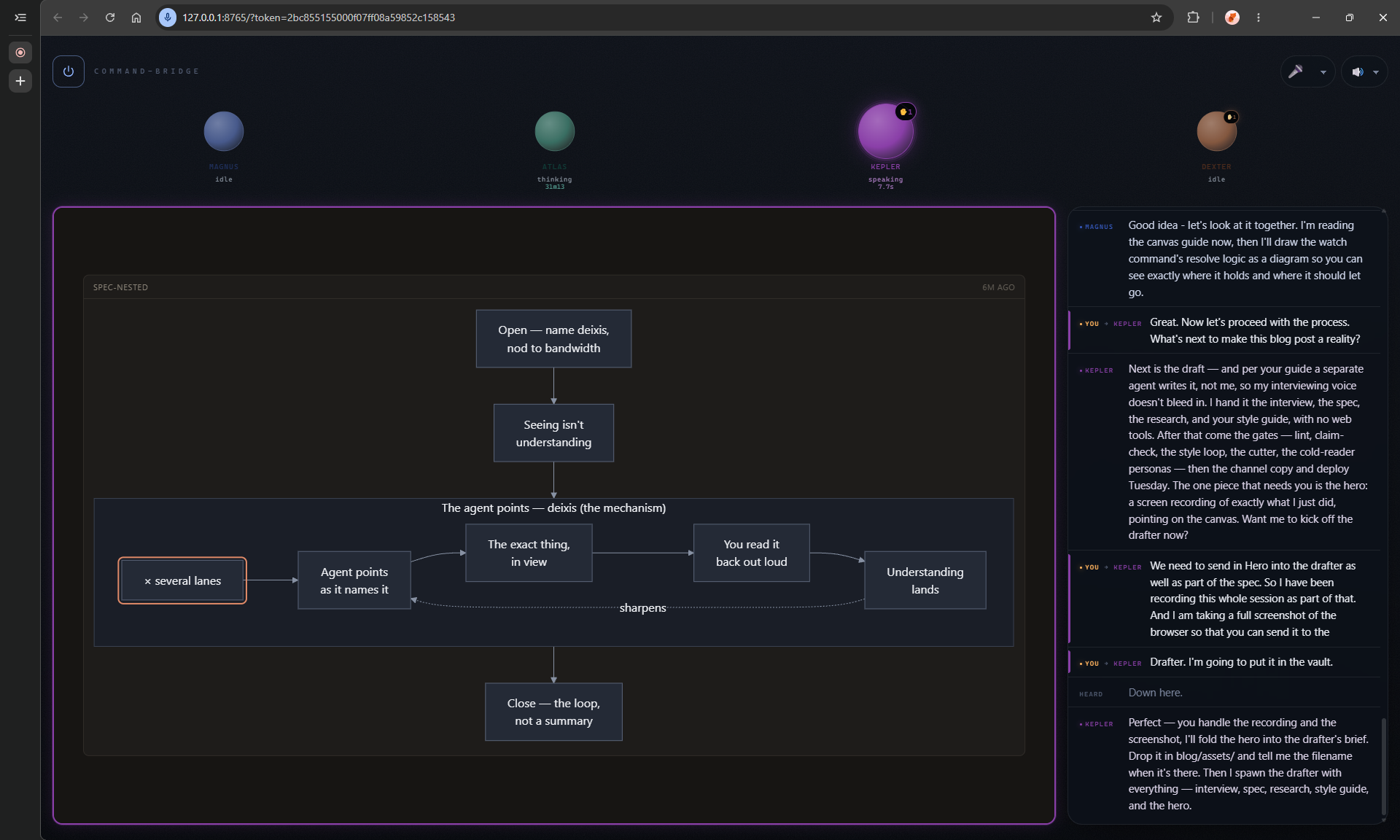The height and width of the screenshot is (840, 1400).
Task: Add a new tab with plus icon
Action: point(20,81)
